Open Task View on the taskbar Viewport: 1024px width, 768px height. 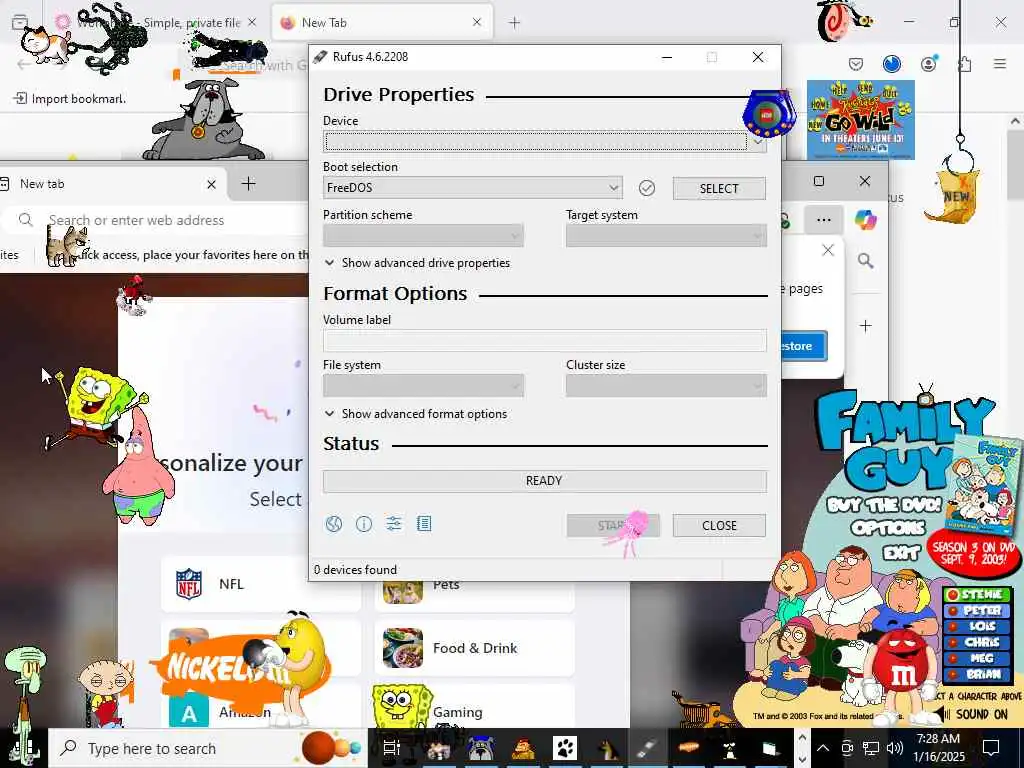pos(391,748)
